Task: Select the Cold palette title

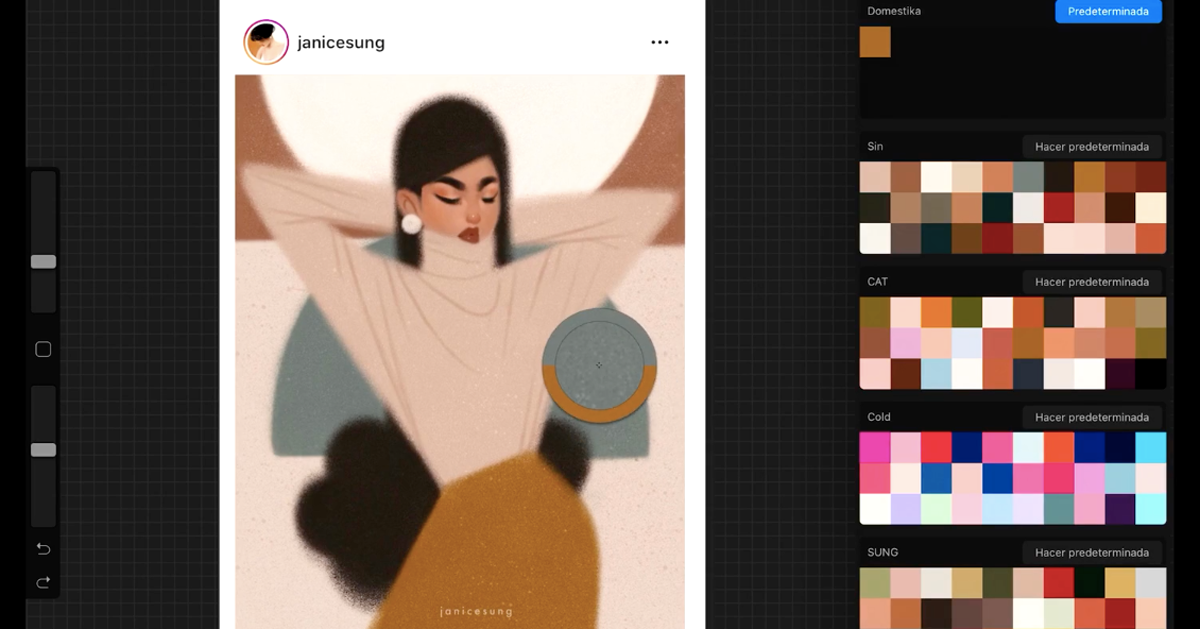Action: pos(879,417)
